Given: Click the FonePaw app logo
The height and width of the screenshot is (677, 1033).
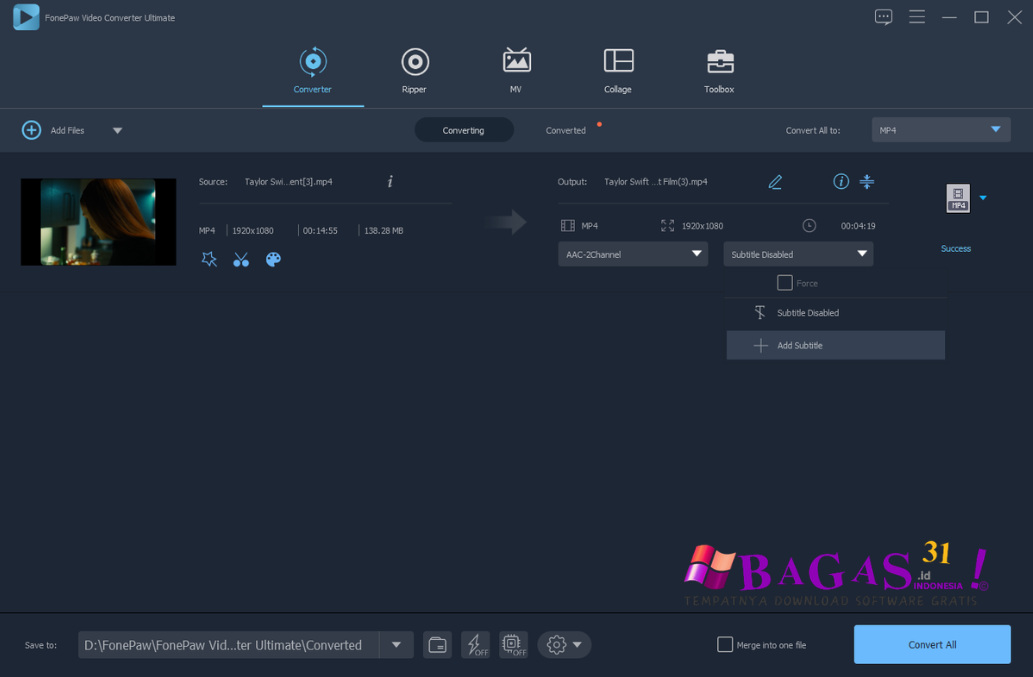Looking at the screenshot, I should 26,17.
